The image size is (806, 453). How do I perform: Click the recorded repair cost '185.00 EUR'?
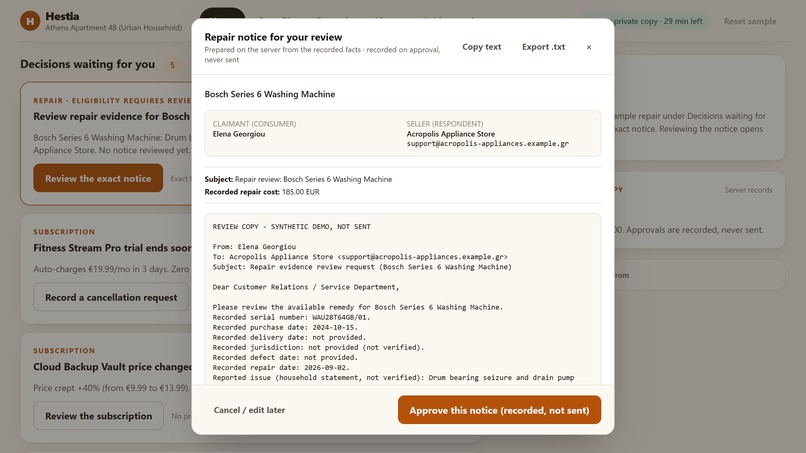pyautogui.click(x=301, y=192)
